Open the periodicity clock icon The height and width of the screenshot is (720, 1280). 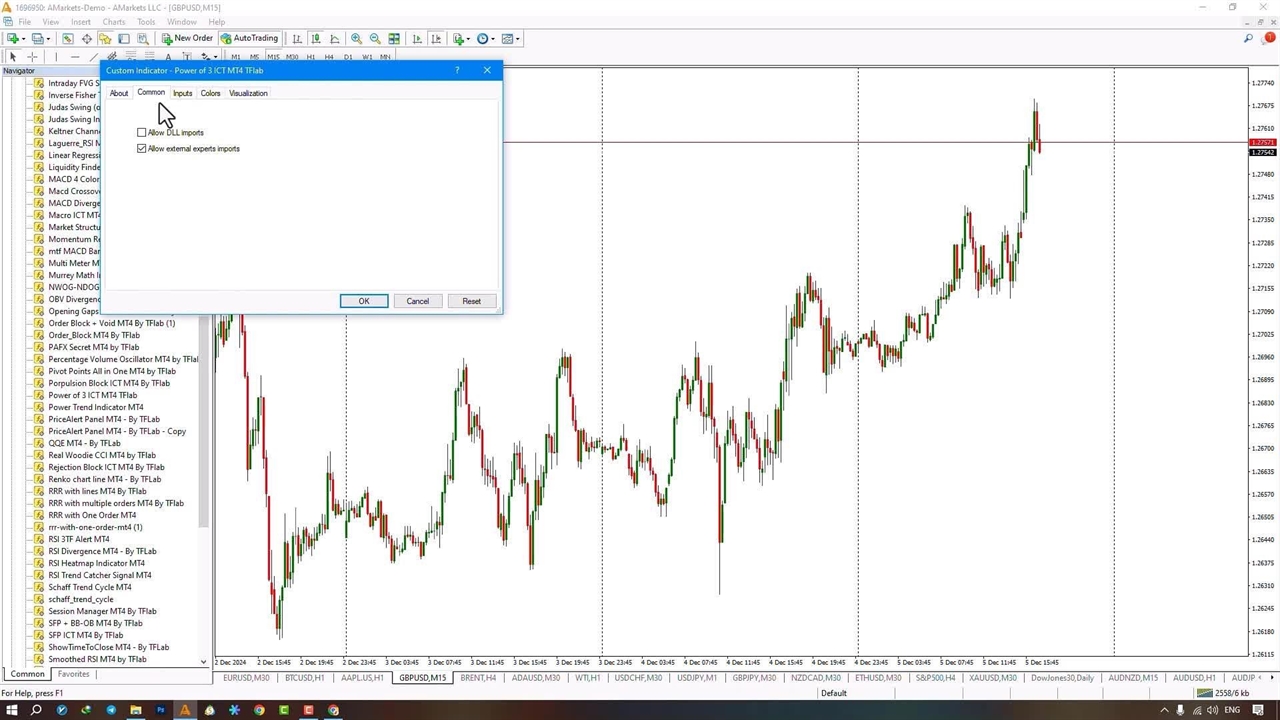(x=482, y=39)
